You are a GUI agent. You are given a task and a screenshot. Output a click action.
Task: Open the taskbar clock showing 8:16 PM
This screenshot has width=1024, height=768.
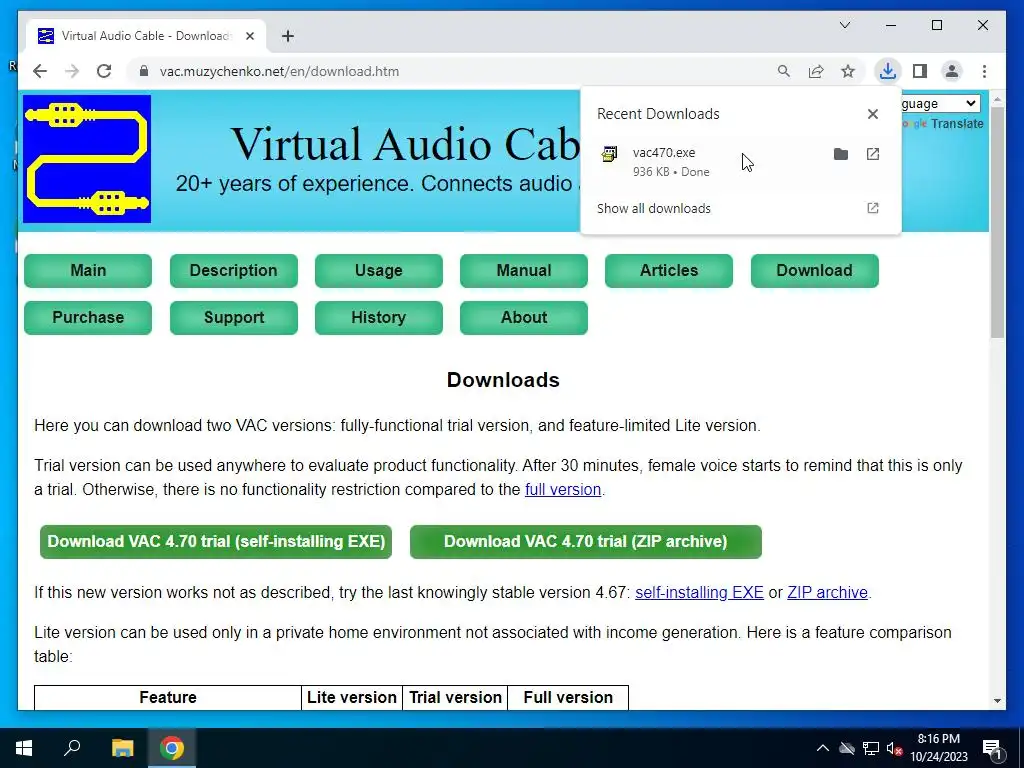pyautogui.click(x=938, y=748)
